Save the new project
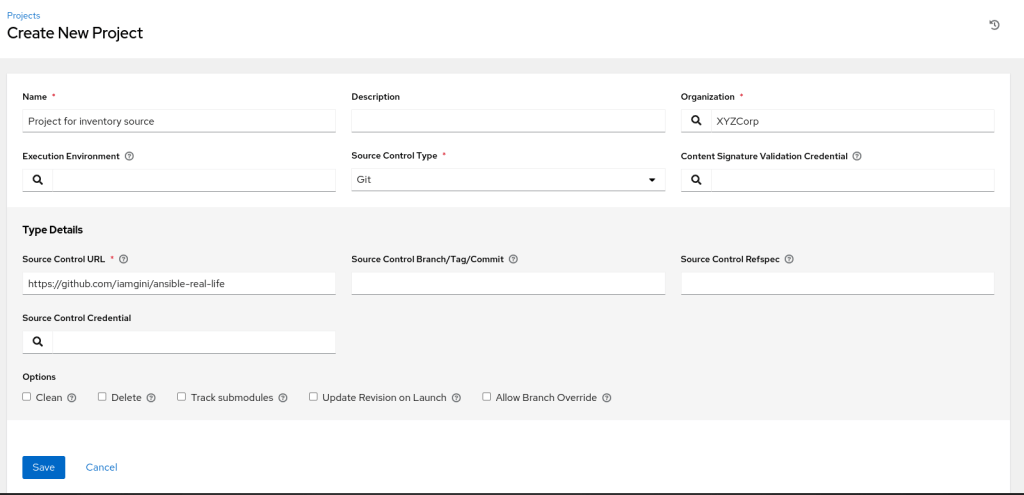This screenshot has height=495, width=1024. (44, 468)
